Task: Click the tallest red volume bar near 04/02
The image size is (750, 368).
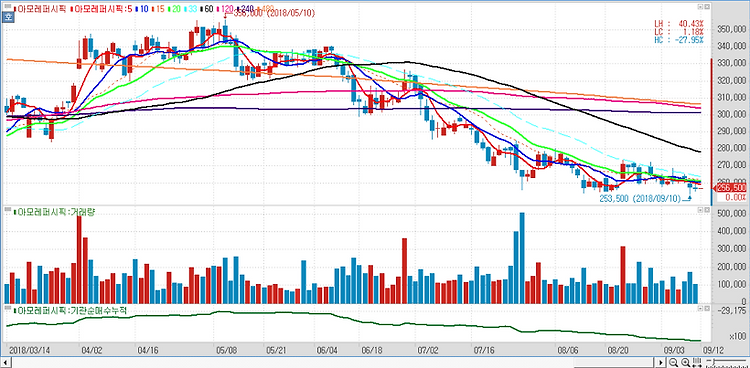Action: (79, 259)
